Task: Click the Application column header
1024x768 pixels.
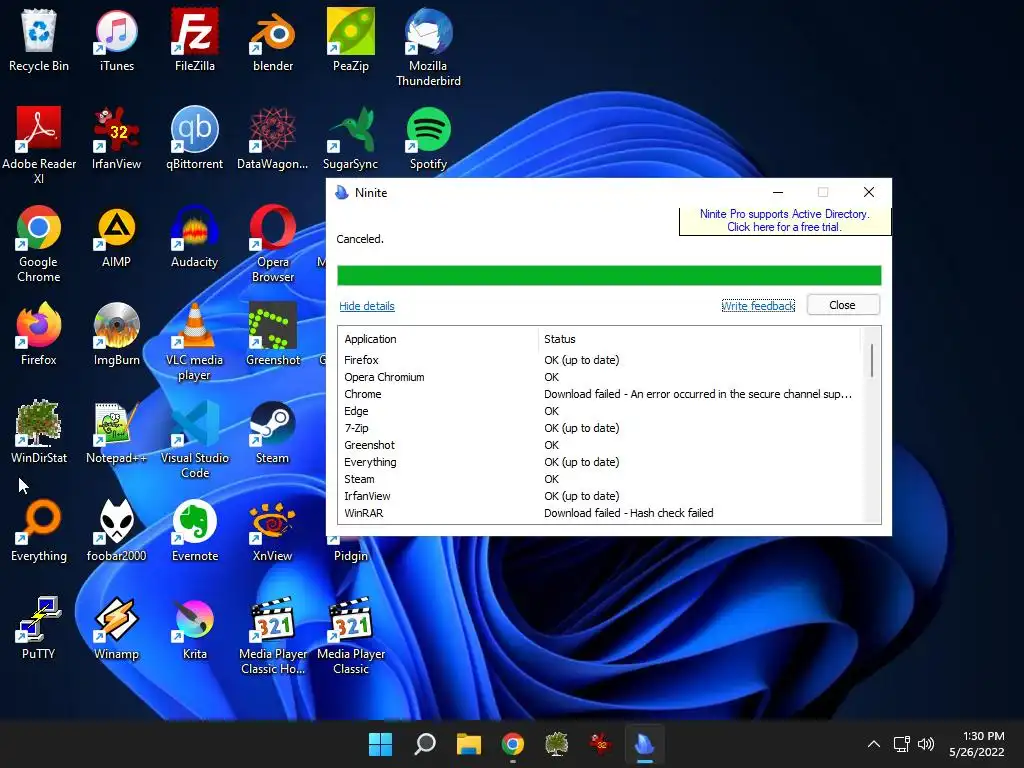Action: 438,339
